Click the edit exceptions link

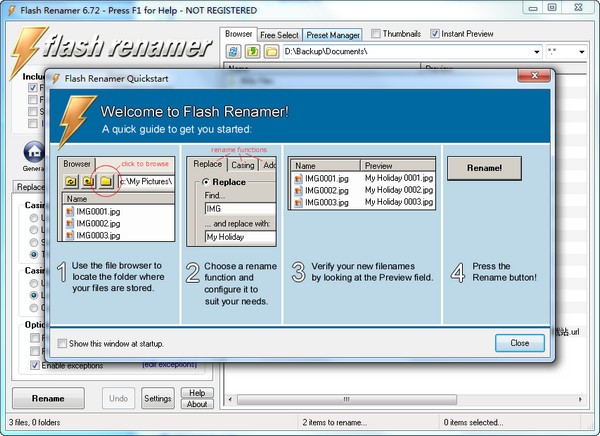pyautogui.click(x=170, y=364)
